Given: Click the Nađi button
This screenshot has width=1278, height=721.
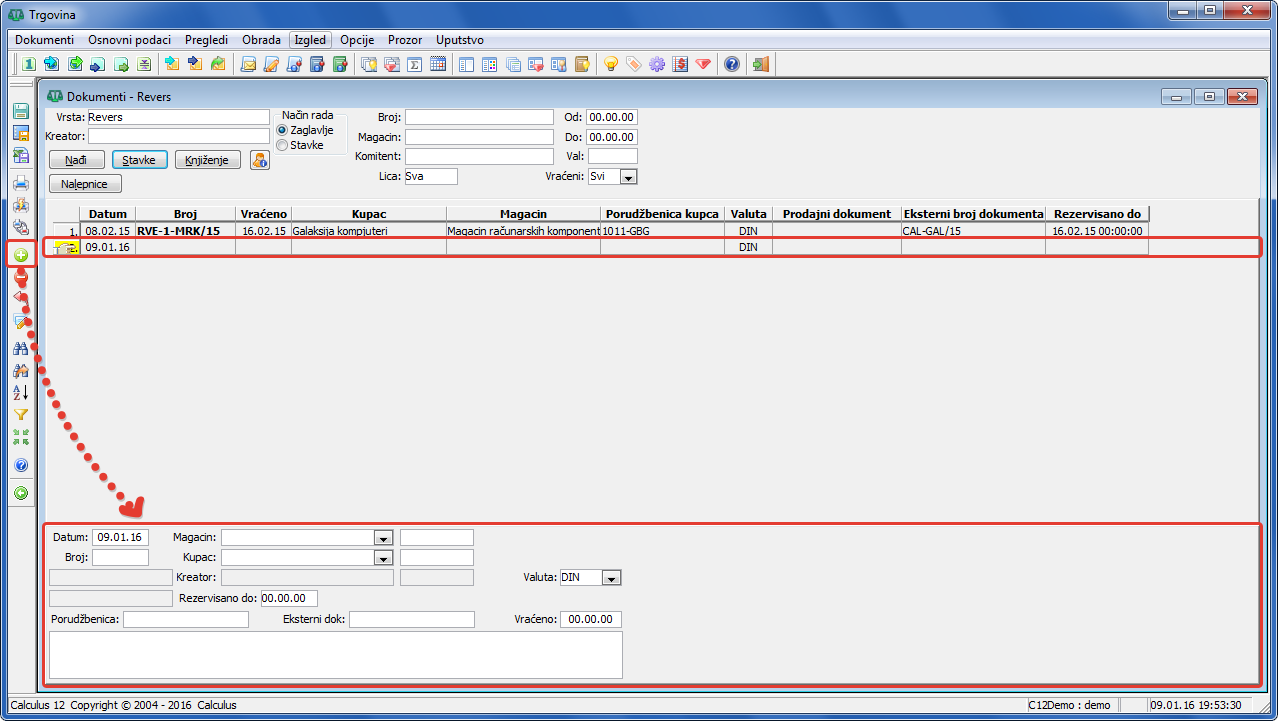Looking at the screenshot, I should [x=76, y=160].
